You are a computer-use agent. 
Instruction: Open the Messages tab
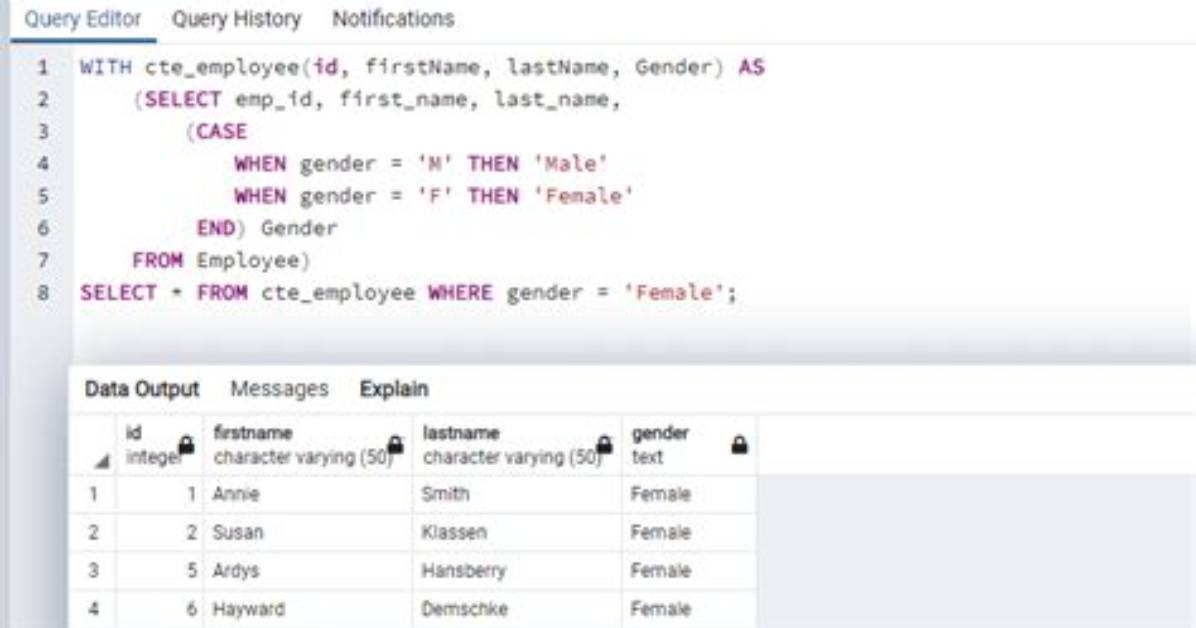coord(279,389)
